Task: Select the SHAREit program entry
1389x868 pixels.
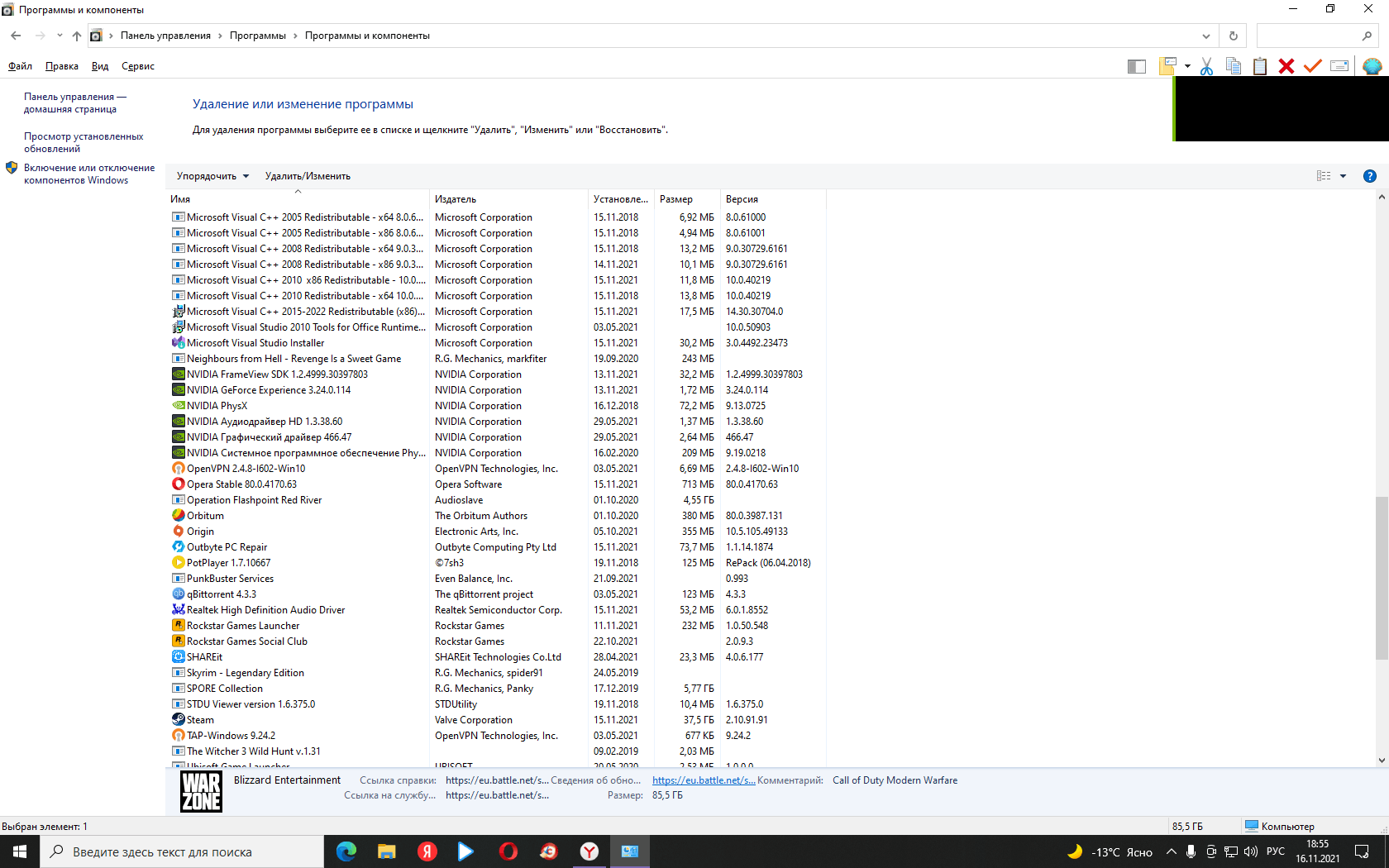Action: click(x=204, y=657)
